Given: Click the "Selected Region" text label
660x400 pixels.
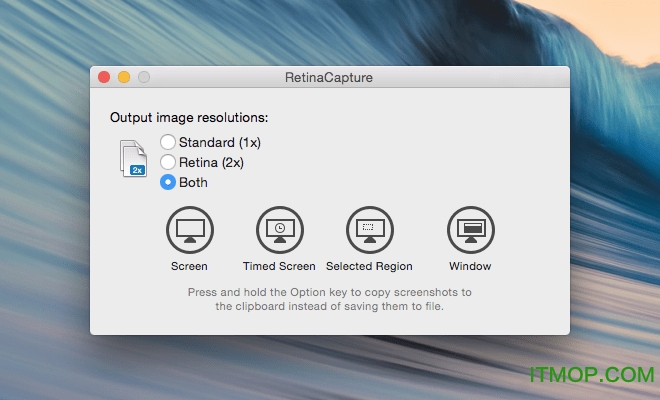Looking at the screenshot, I should (x=369, y=266).
